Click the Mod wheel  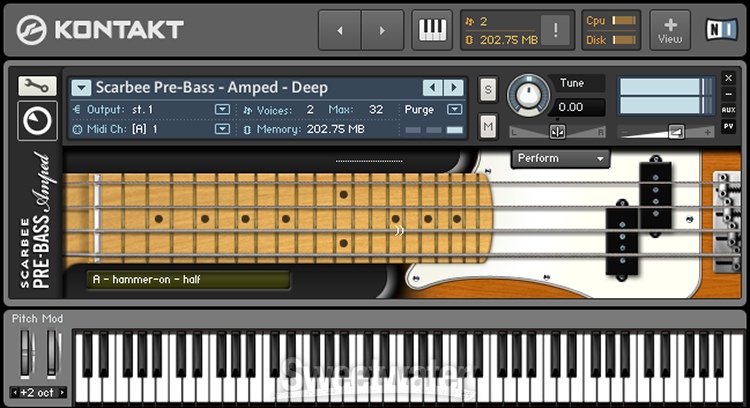tap(53, 354)
